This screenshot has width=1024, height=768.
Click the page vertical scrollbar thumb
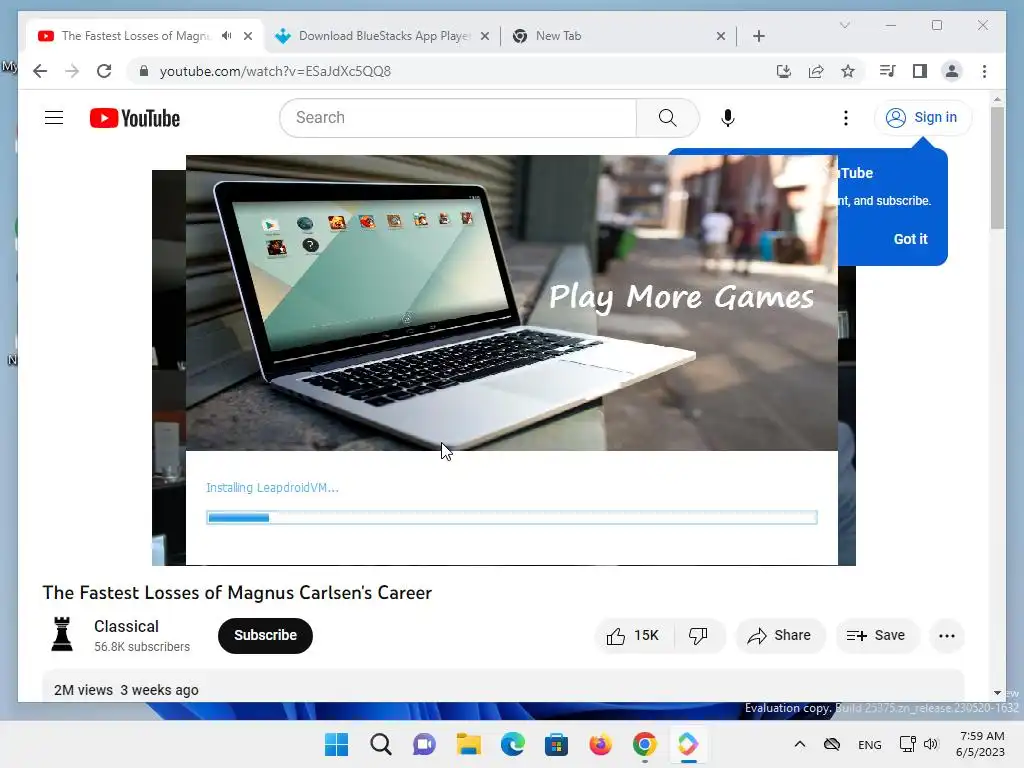pos(997,167)
